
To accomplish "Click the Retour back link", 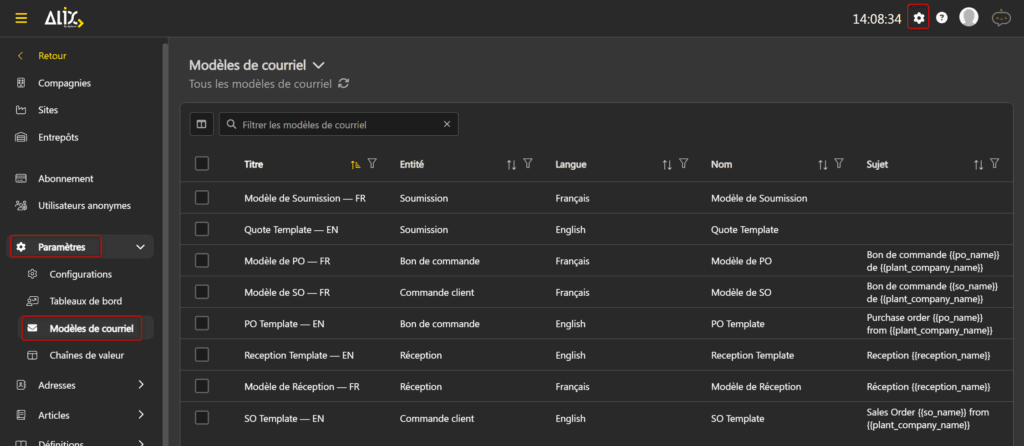I will point(52,56).
